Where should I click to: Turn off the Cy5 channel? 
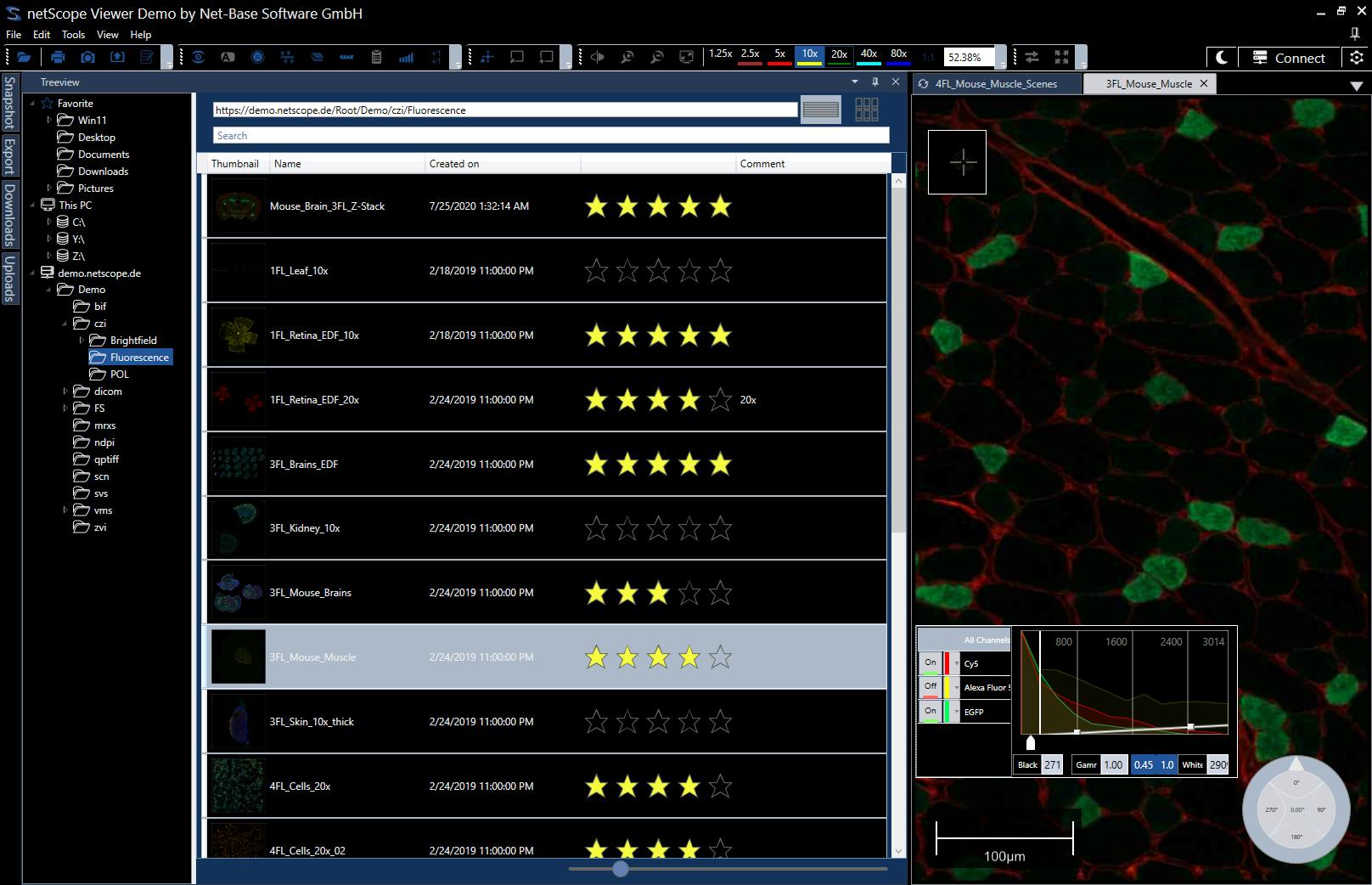pyautogui.click(x=931, y=663)
